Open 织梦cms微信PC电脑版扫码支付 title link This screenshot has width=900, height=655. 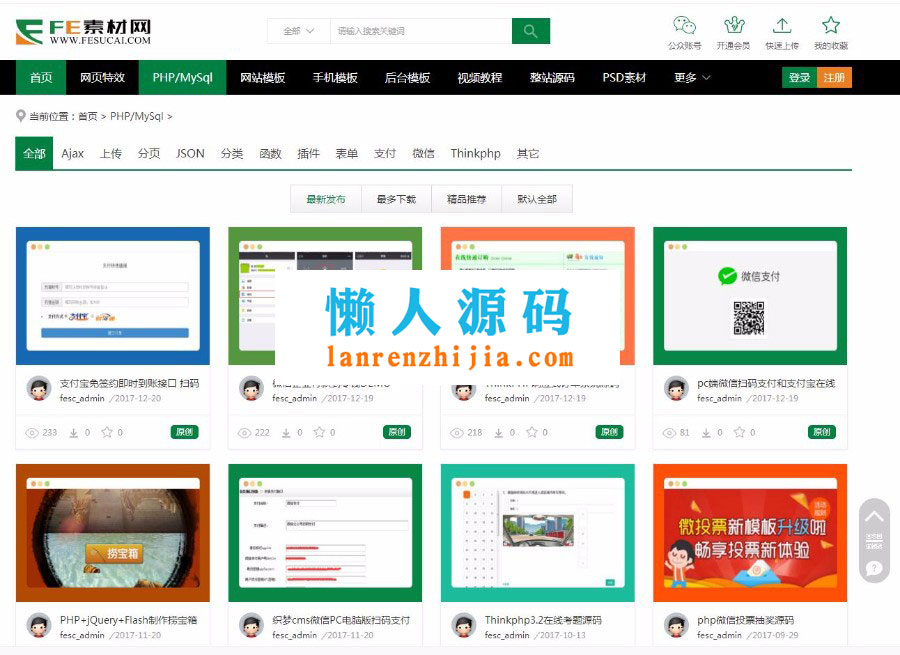click(341, 620)
